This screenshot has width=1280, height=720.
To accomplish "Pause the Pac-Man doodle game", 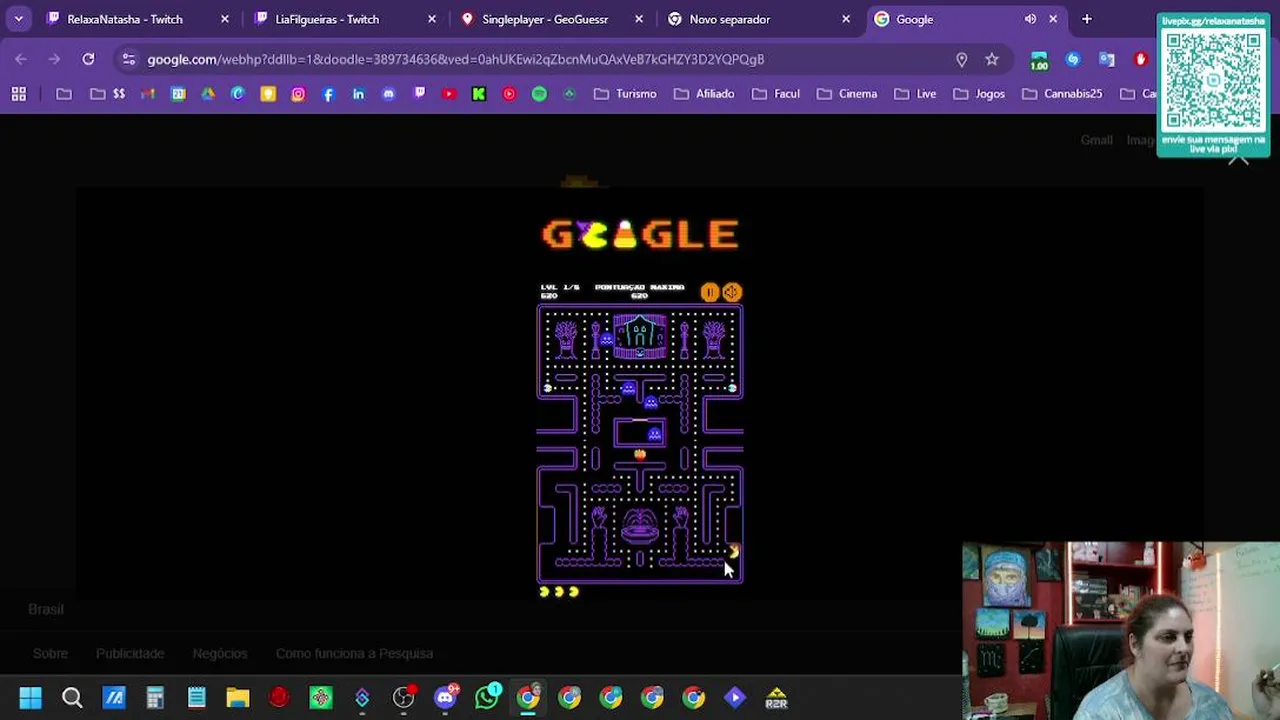I will click(709, 292).
